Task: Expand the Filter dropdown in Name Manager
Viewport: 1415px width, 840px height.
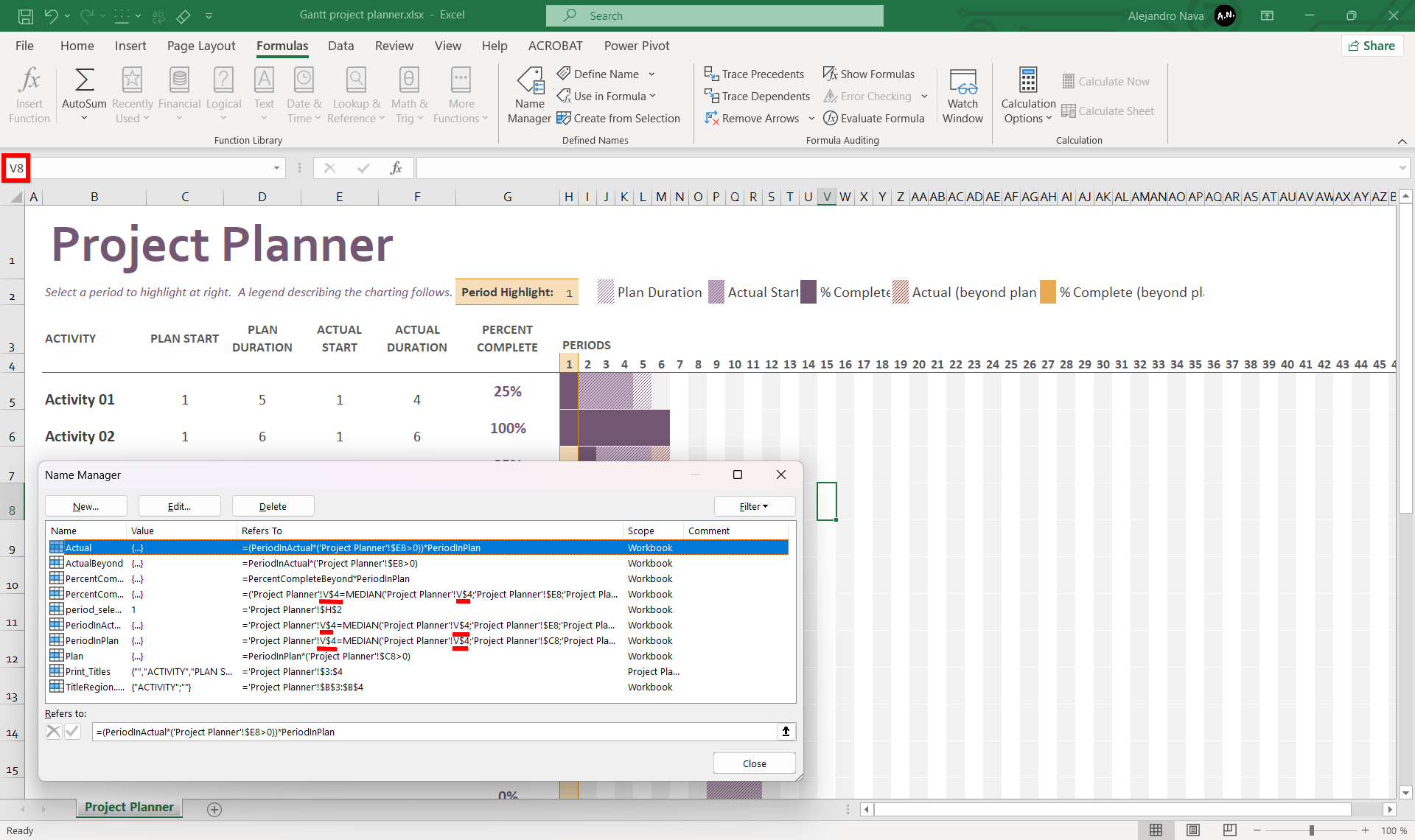Action: pos(754,507)
